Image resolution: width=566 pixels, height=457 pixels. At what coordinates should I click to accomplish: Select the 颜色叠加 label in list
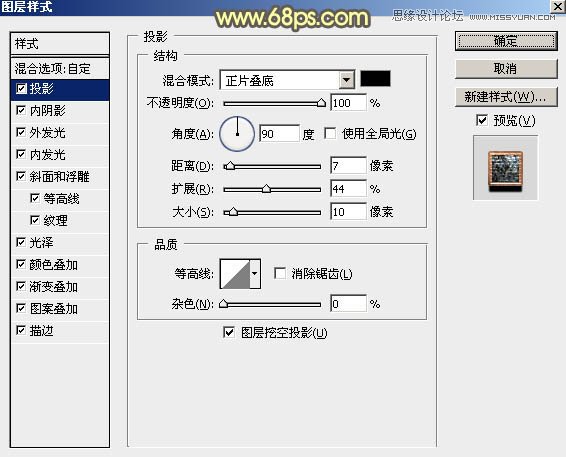(54, 265)
